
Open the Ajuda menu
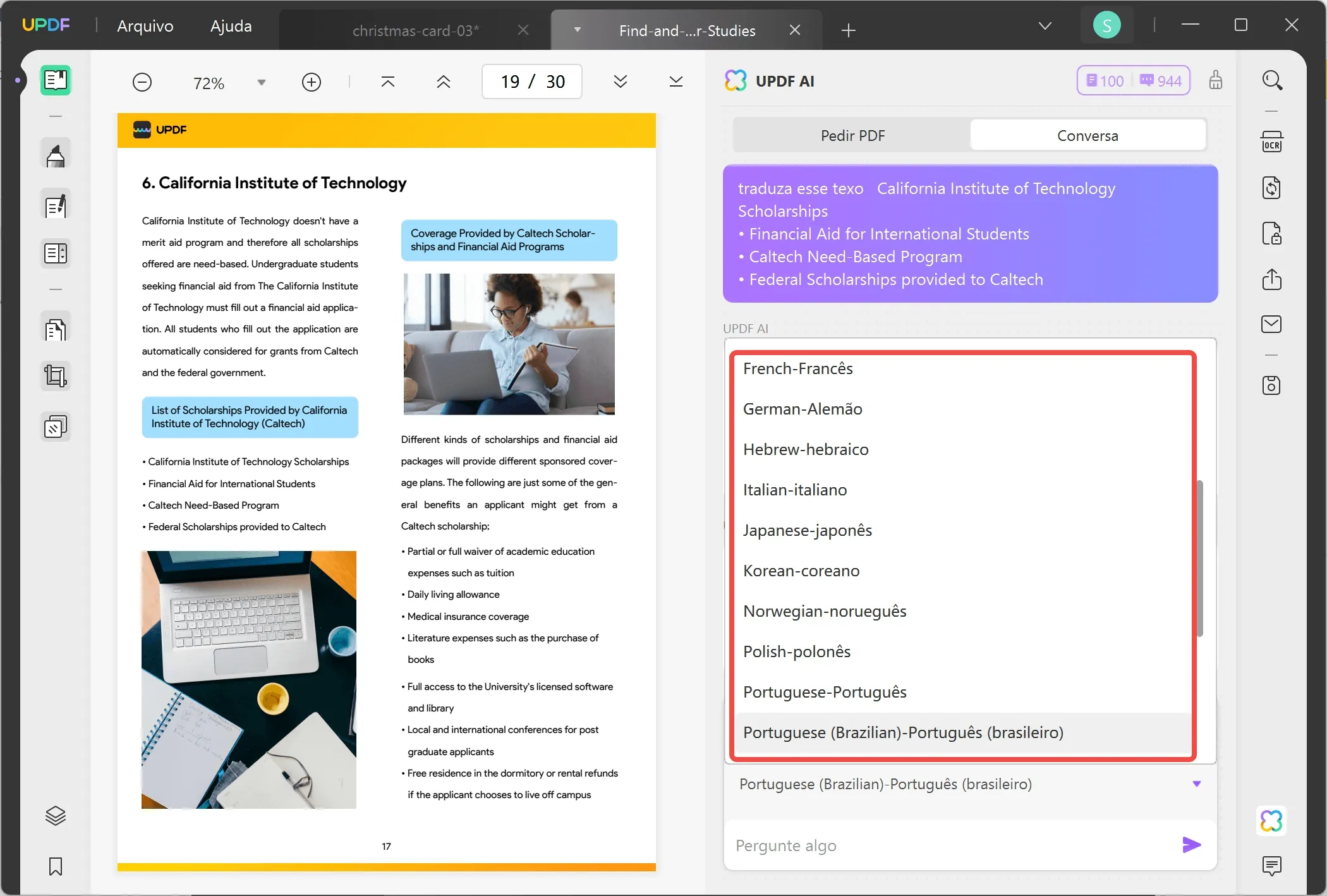231,26
